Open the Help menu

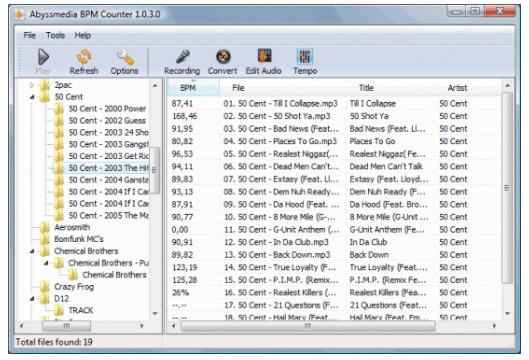pyautogui.click(x=83, y=35)
